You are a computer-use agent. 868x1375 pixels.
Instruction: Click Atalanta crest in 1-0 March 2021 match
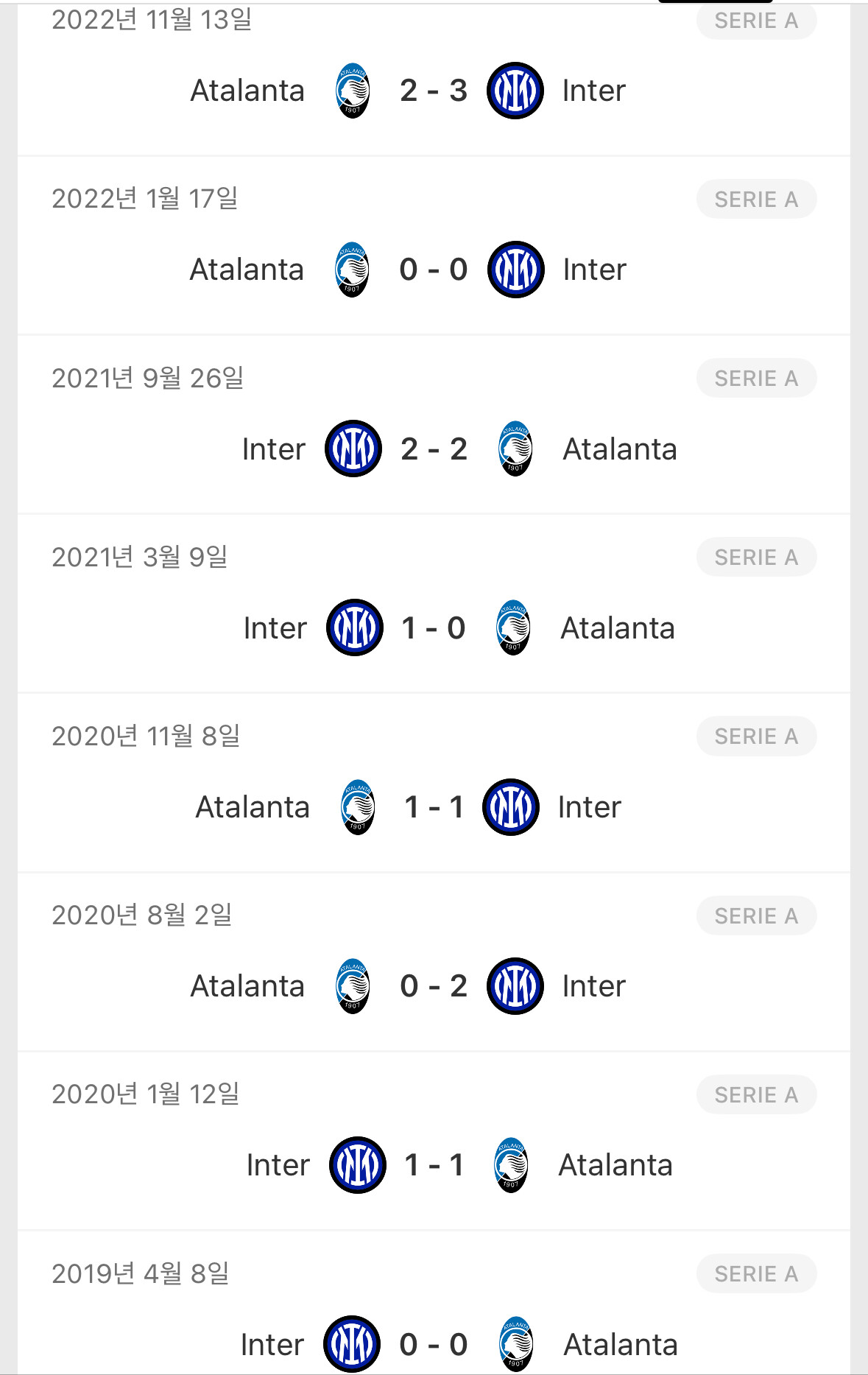point(513,627)
